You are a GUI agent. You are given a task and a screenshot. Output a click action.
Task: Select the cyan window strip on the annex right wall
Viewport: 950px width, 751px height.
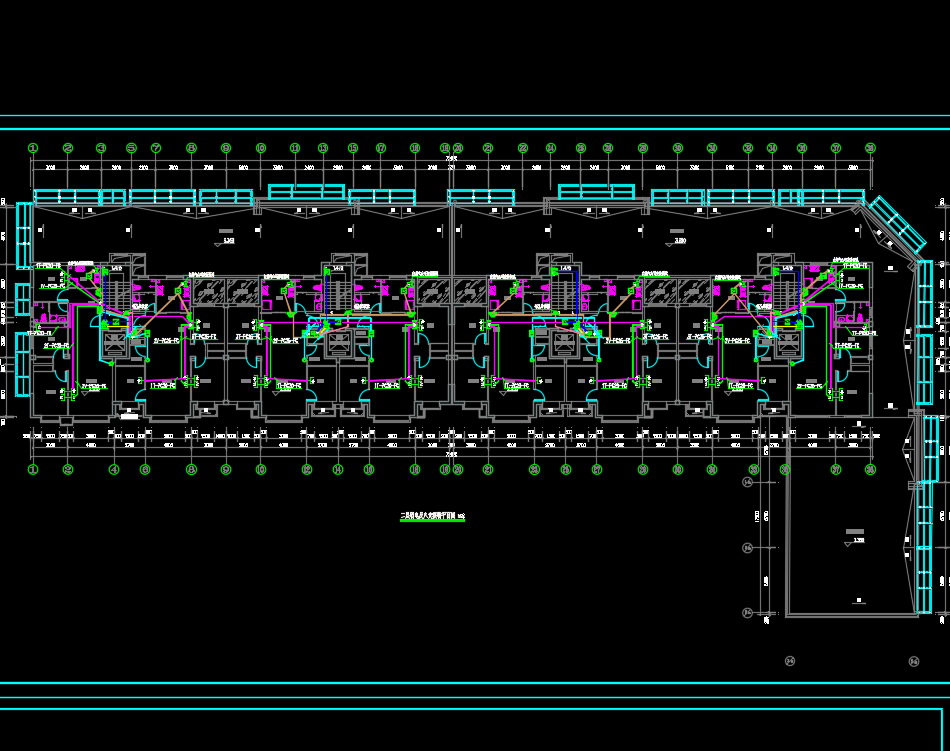926,545
